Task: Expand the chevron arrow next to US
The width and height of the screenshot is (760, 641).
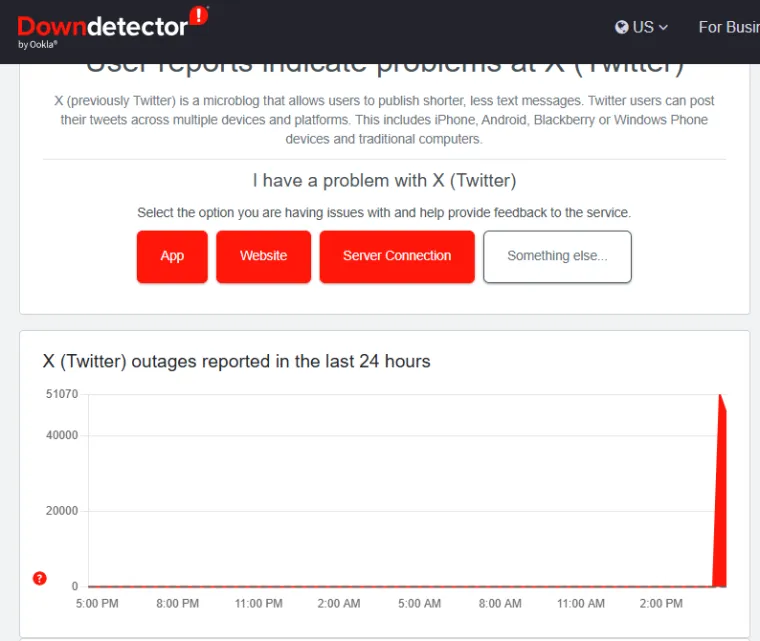Action: [663, 28]
